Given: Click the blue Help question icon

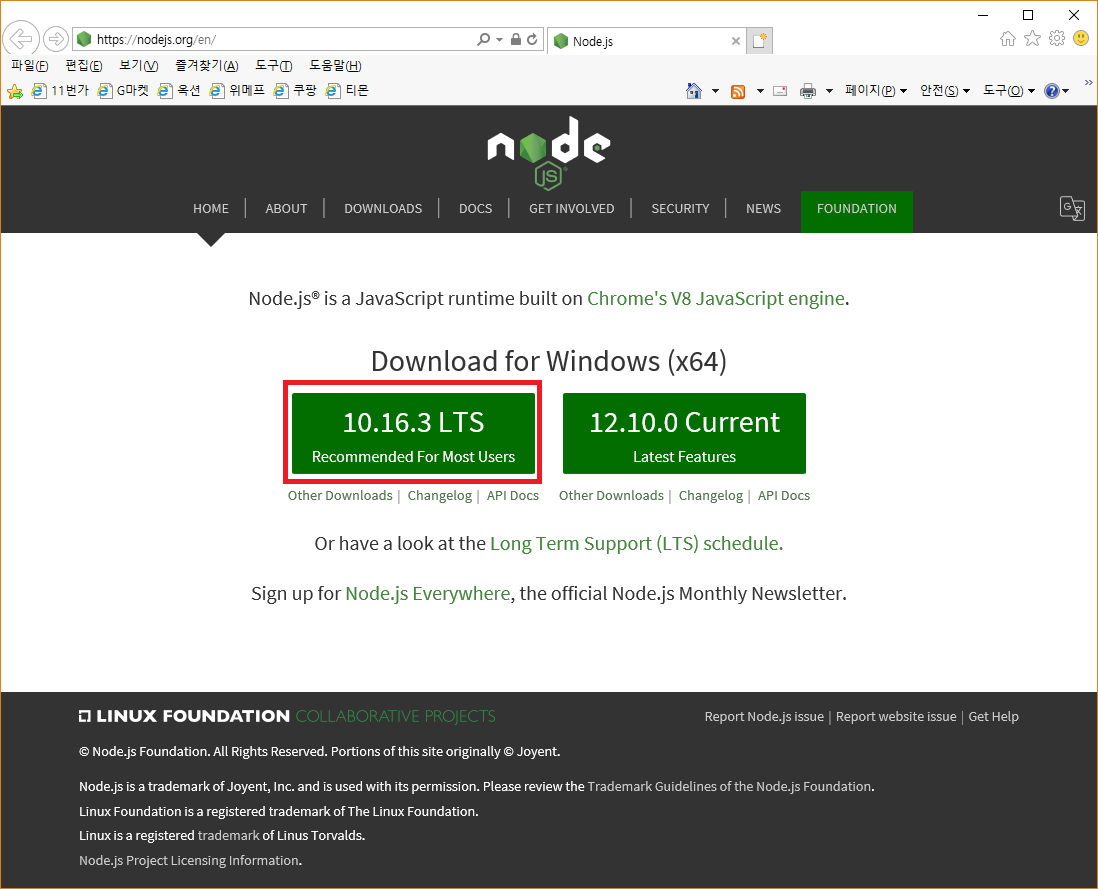Looking at the screenshot, I should [x=1052, y=91].
